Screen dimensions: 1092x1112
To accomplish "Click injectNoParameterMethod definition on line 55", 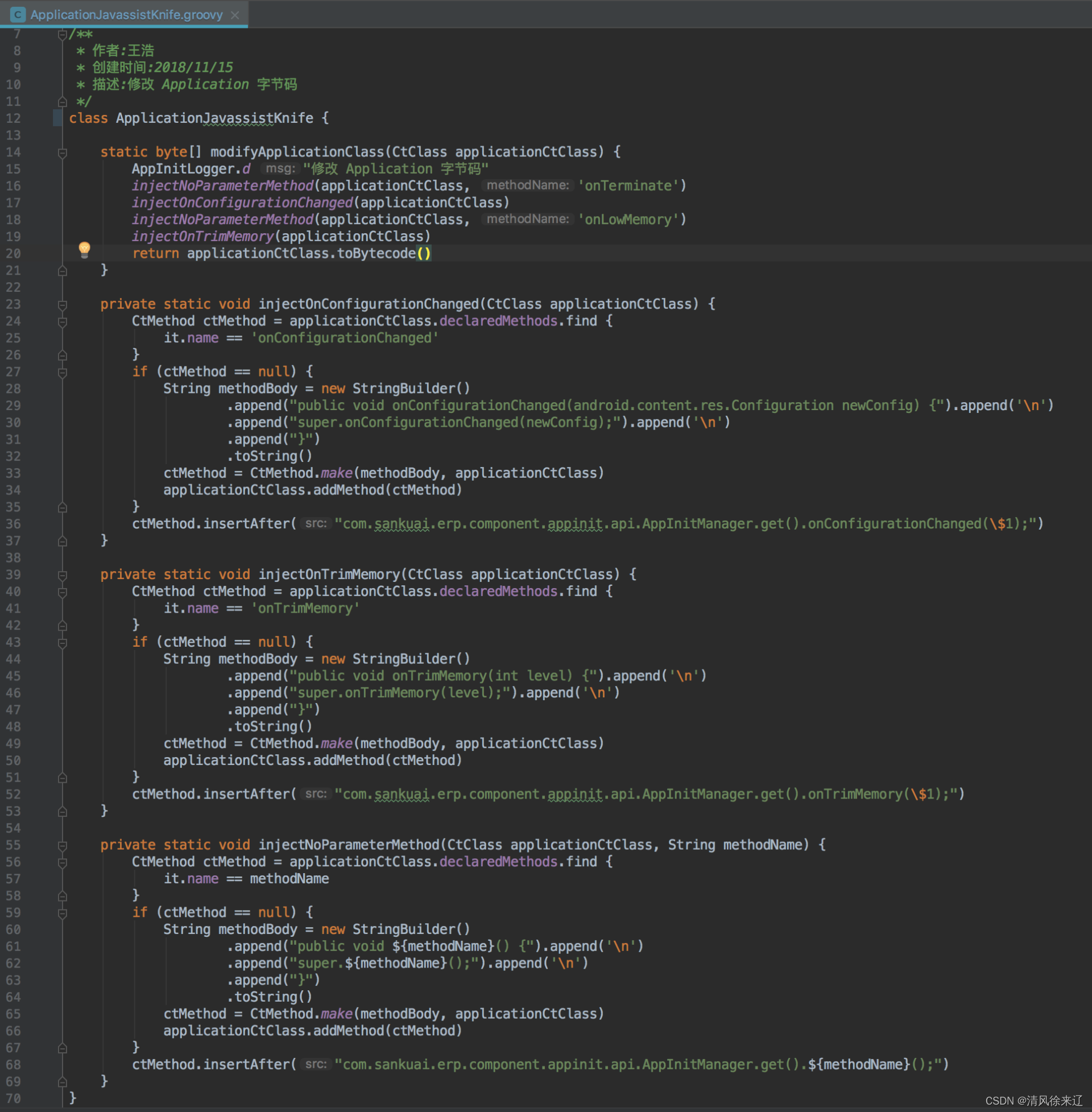I will click(x=349, y=845).
